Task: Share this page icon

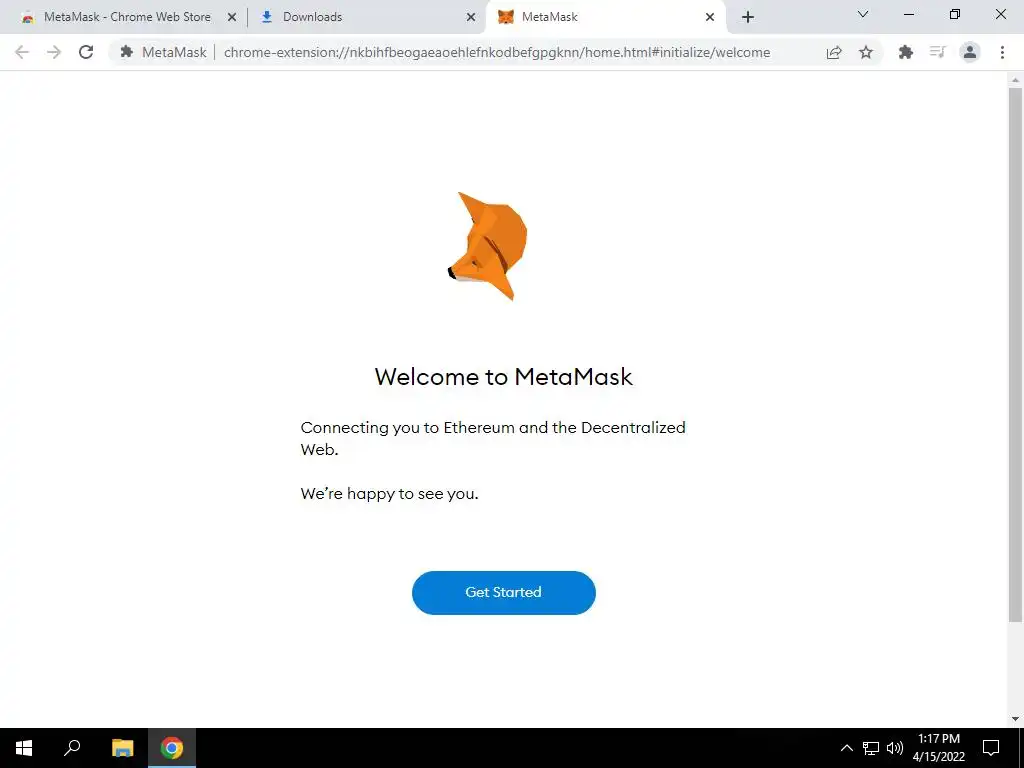Action: [x=834, y=52]
